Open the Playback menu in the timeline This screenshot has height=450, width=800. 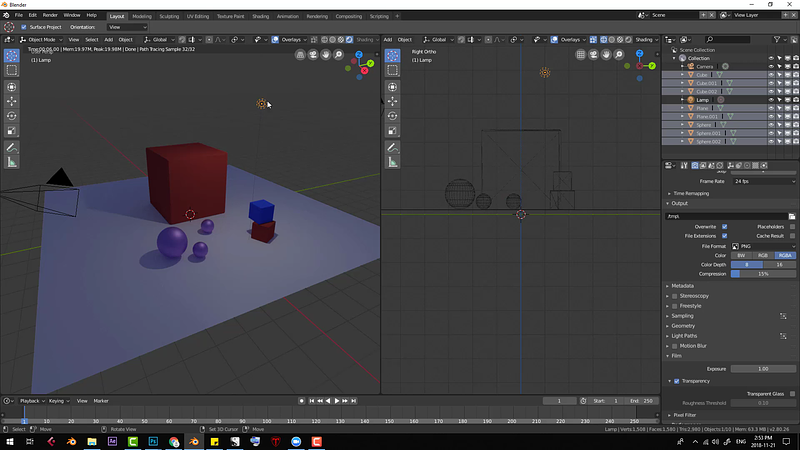(31, 401)
